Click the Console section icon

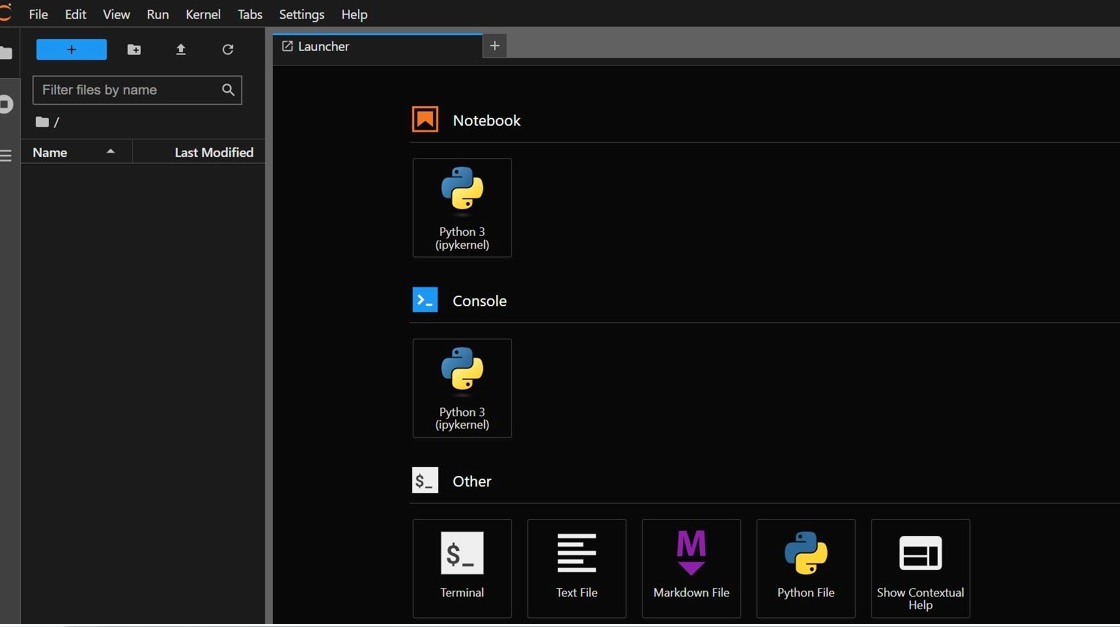[x=425, y=300]
